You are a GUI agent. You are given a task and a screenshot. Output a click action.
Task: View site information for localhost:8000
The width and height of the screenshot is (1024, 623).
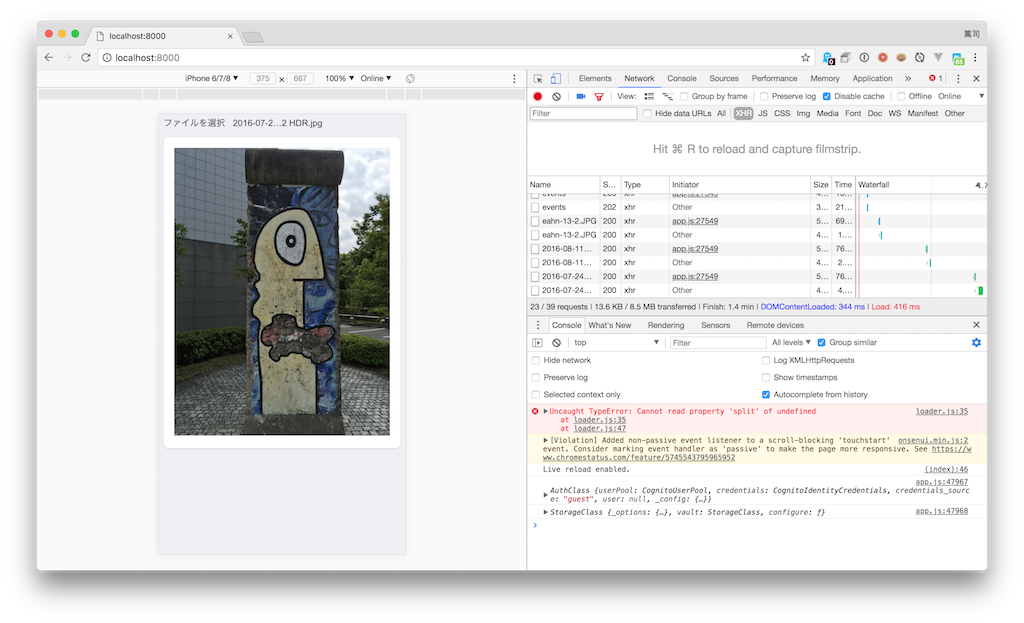pyautogui.click(x=107, y=57)
